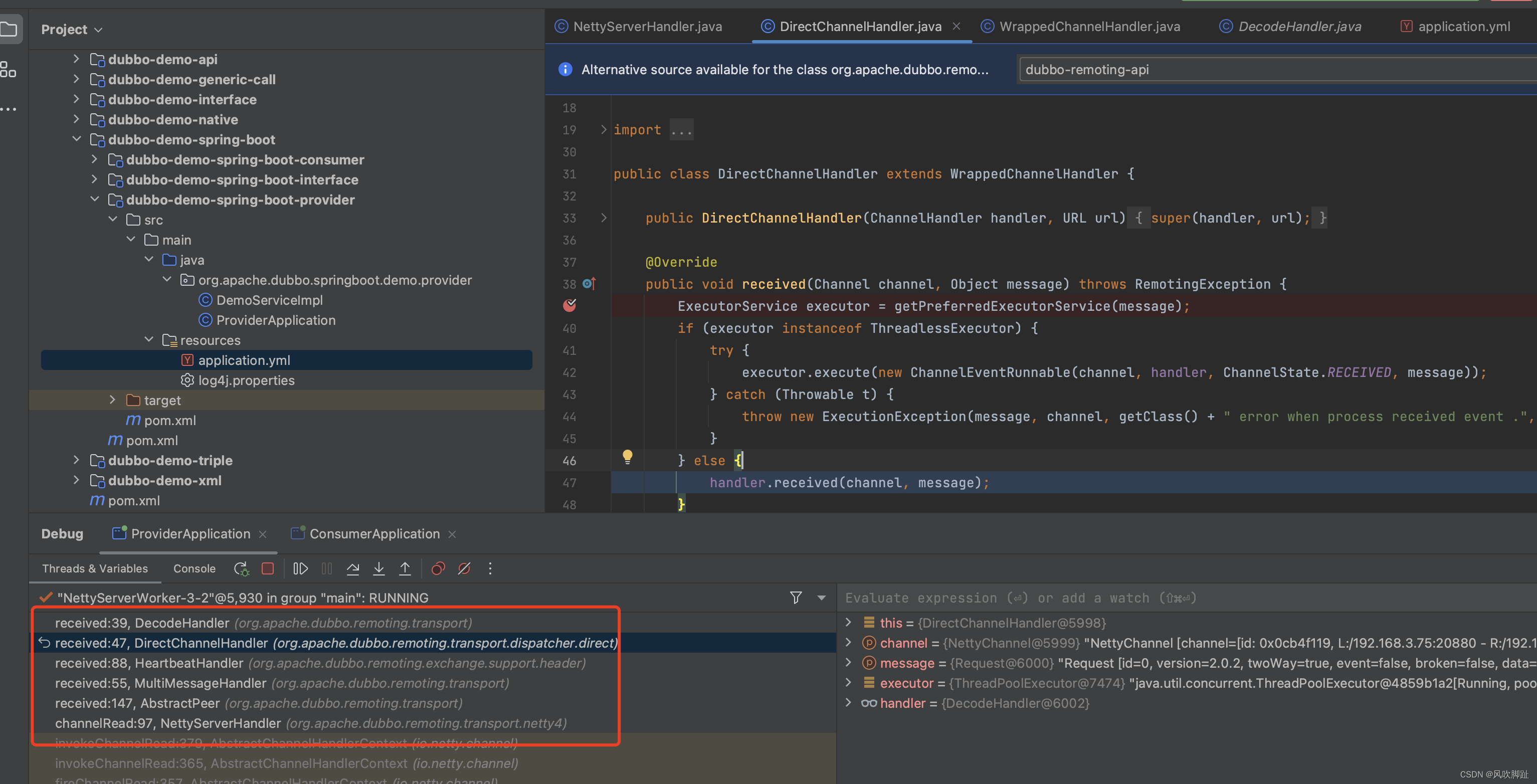Stop the debug session with red square

267,568
